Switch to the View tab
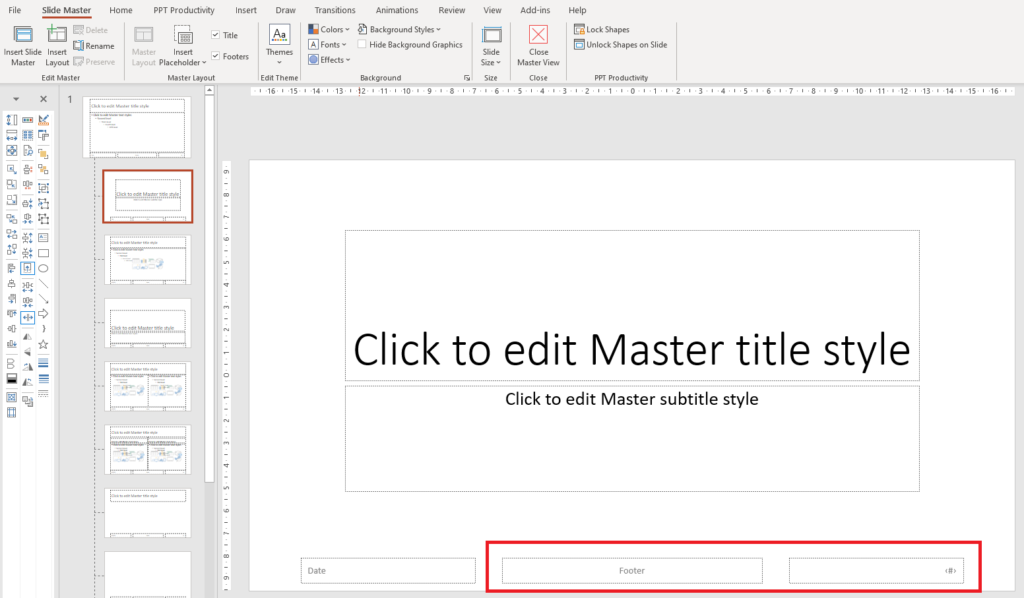The image size is (1024, 598). 492,10
